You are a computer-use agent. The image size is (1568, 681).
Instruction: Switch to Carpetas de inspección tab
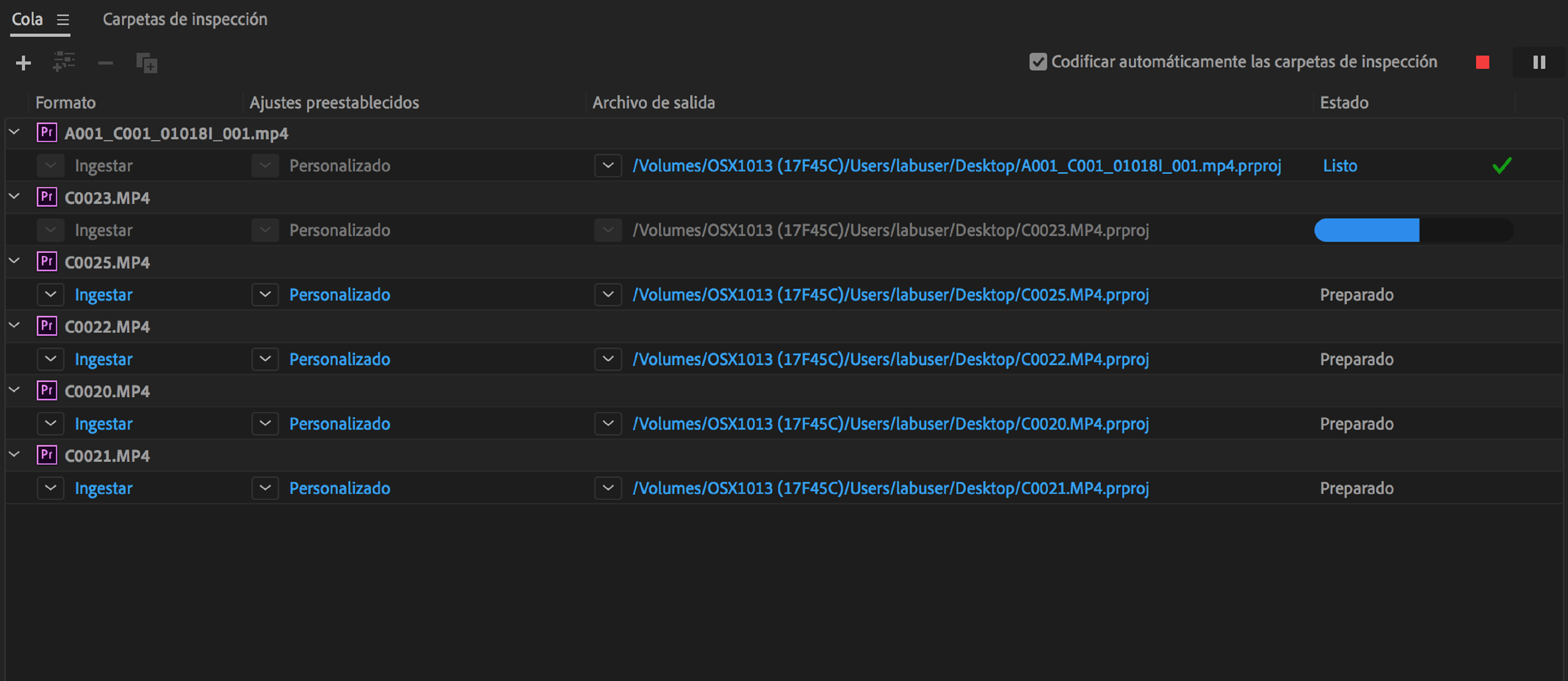[184, 20]
